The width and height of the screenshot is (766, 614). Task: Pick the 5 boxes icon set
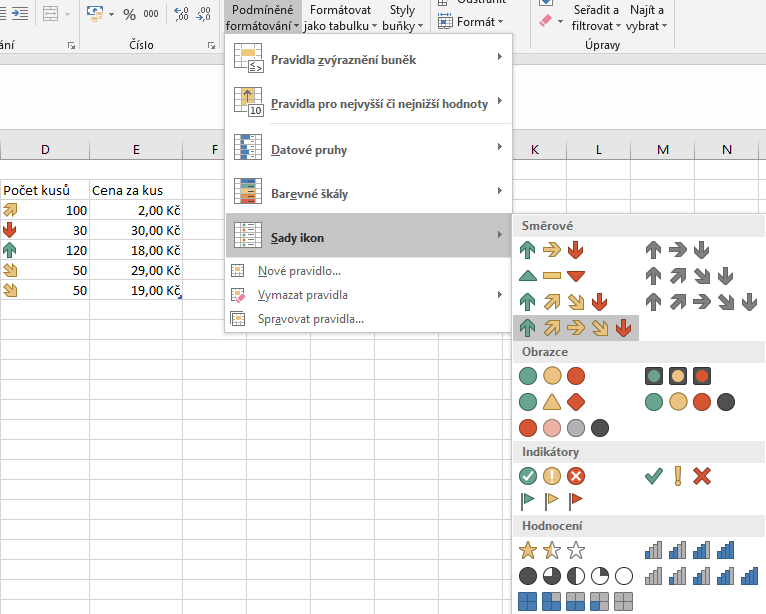(575, 601)
